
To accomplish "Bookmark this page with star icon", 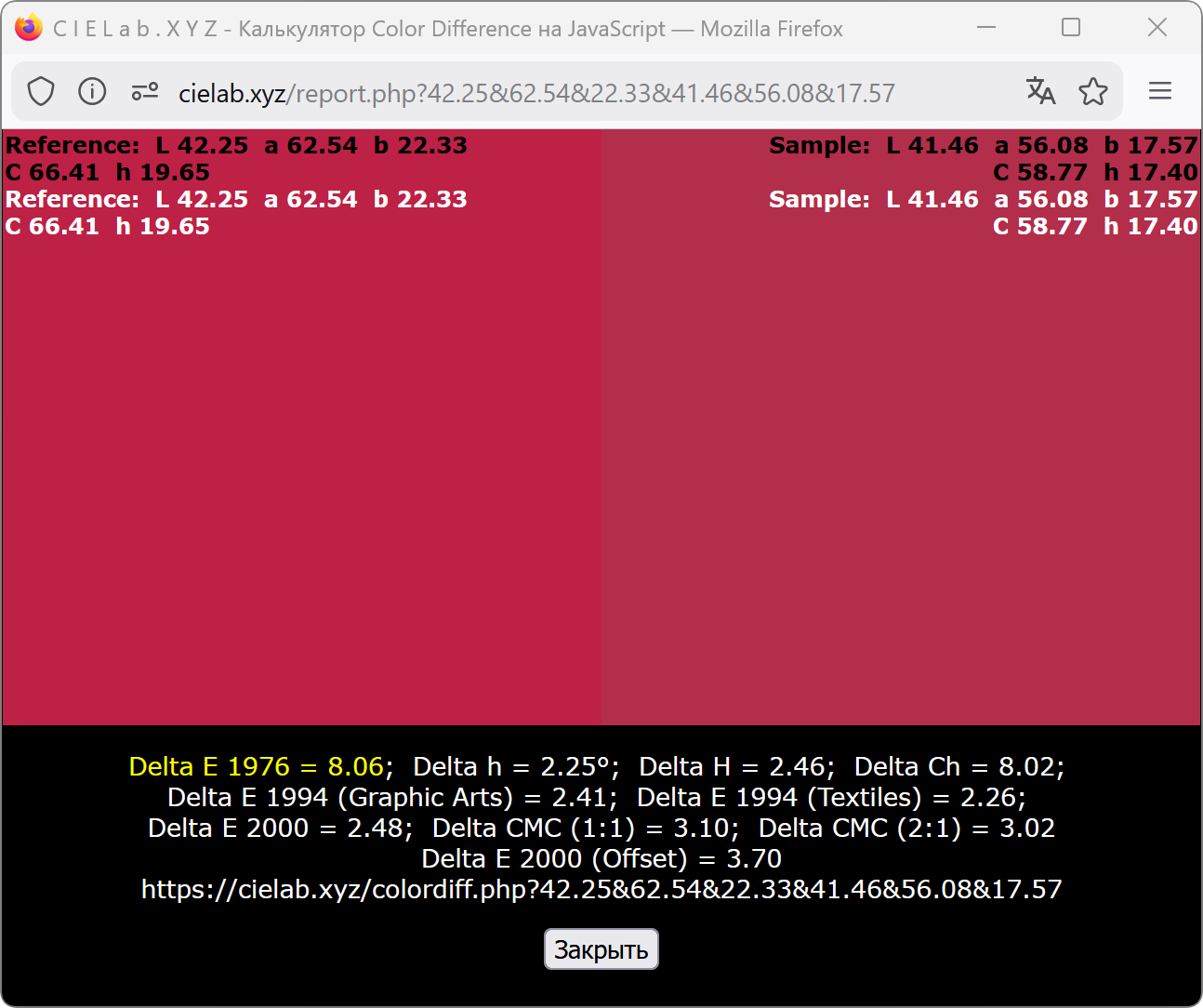I will coord(1093,91).
